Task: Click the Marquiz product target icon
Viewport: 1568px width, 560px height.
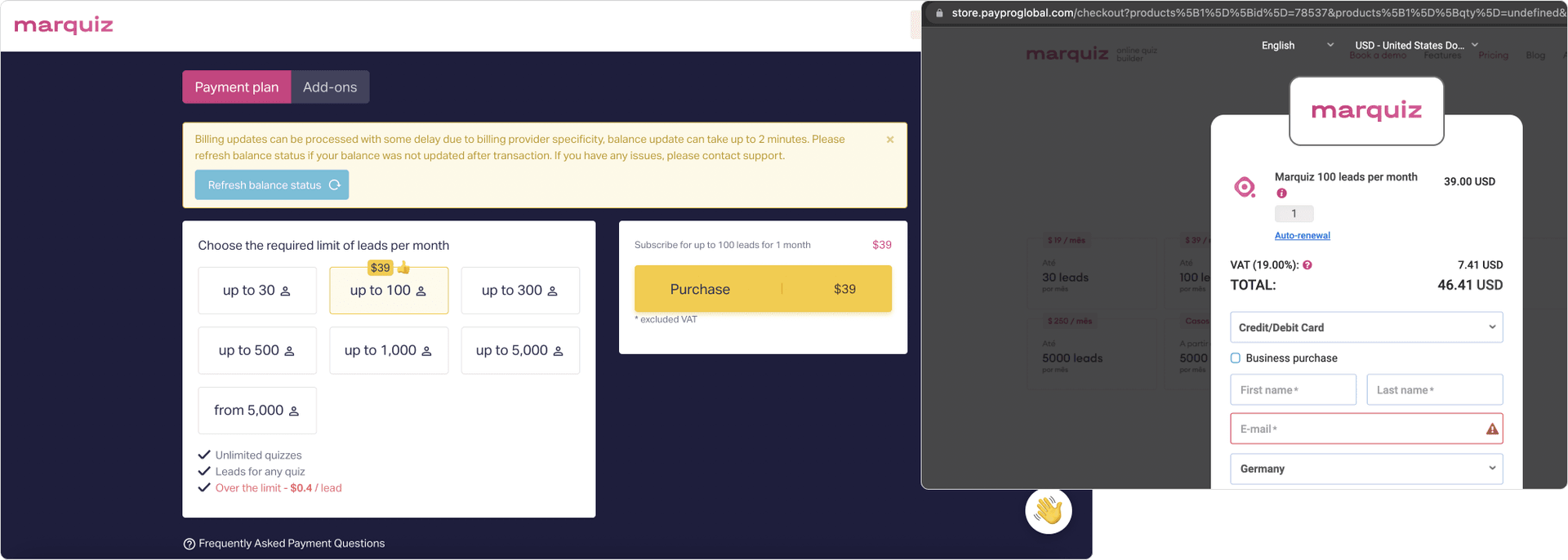Action: coord(1245,188)
